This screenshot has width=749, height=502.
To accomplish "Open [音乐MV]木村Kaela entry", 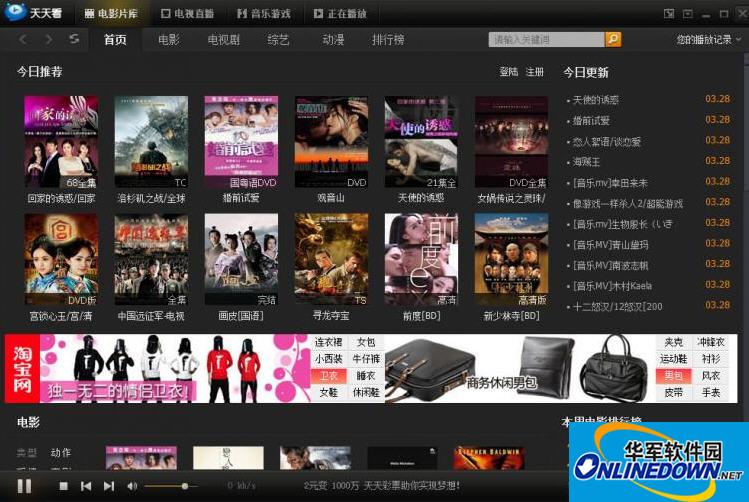I will pos(612,286).
